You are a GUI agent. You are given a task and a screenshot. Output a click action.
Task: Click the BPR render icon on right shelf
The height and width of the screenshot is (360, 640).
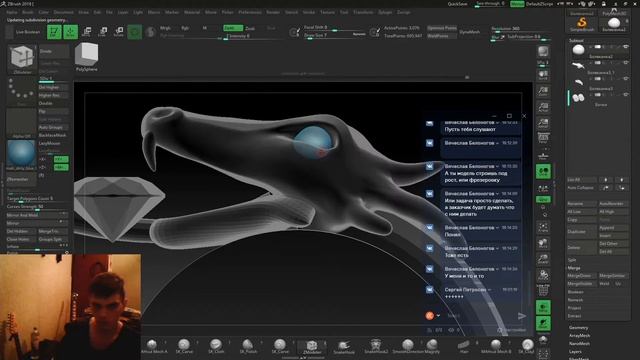pyautogui.click(x=543, y=52)
